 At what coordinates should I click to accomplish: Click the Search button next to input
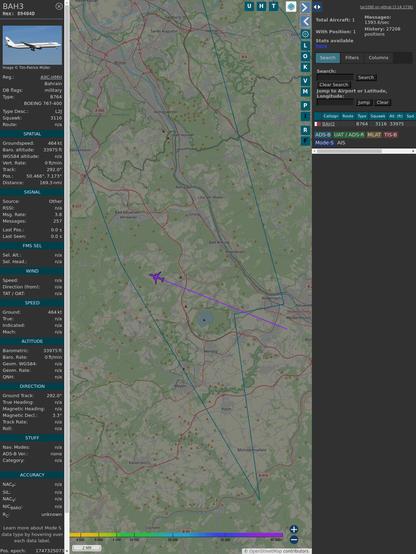(x=366, y=77)
